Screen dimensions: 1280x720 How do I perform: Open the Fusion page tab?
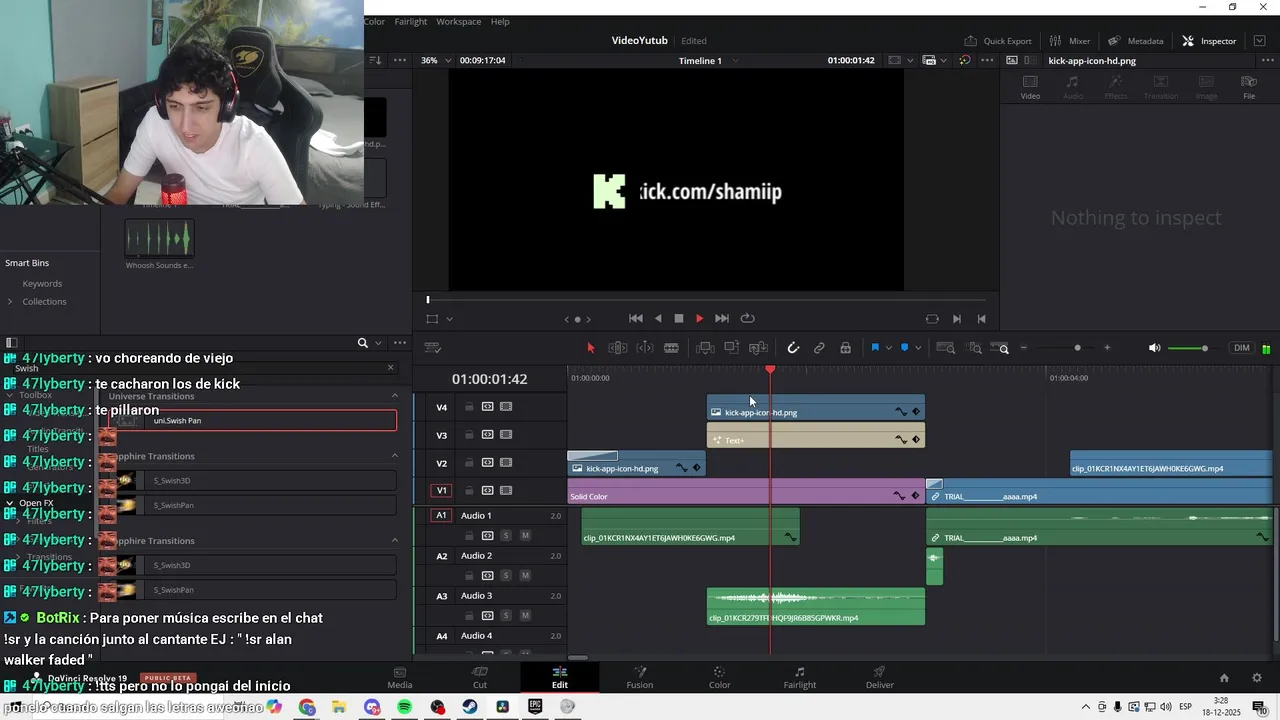click(x=640, y=678)
